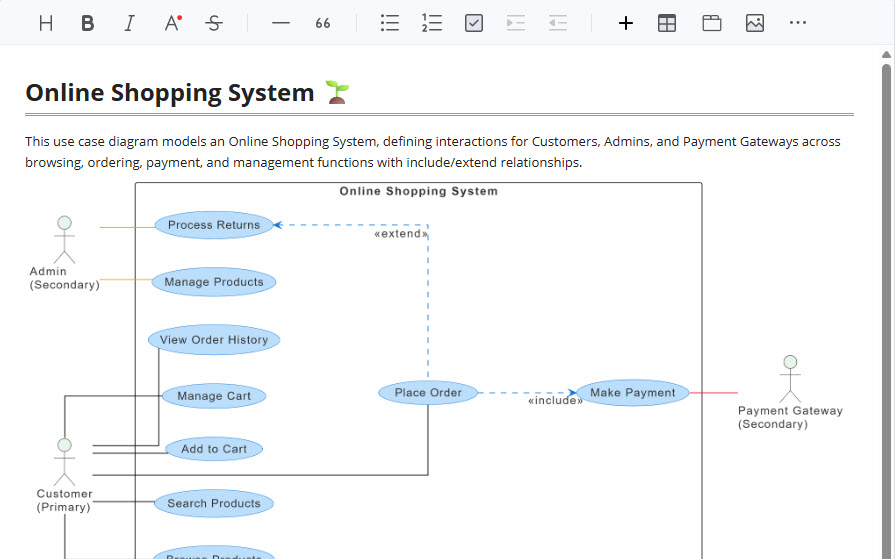Toggle bold formatting

coord(87,23)
